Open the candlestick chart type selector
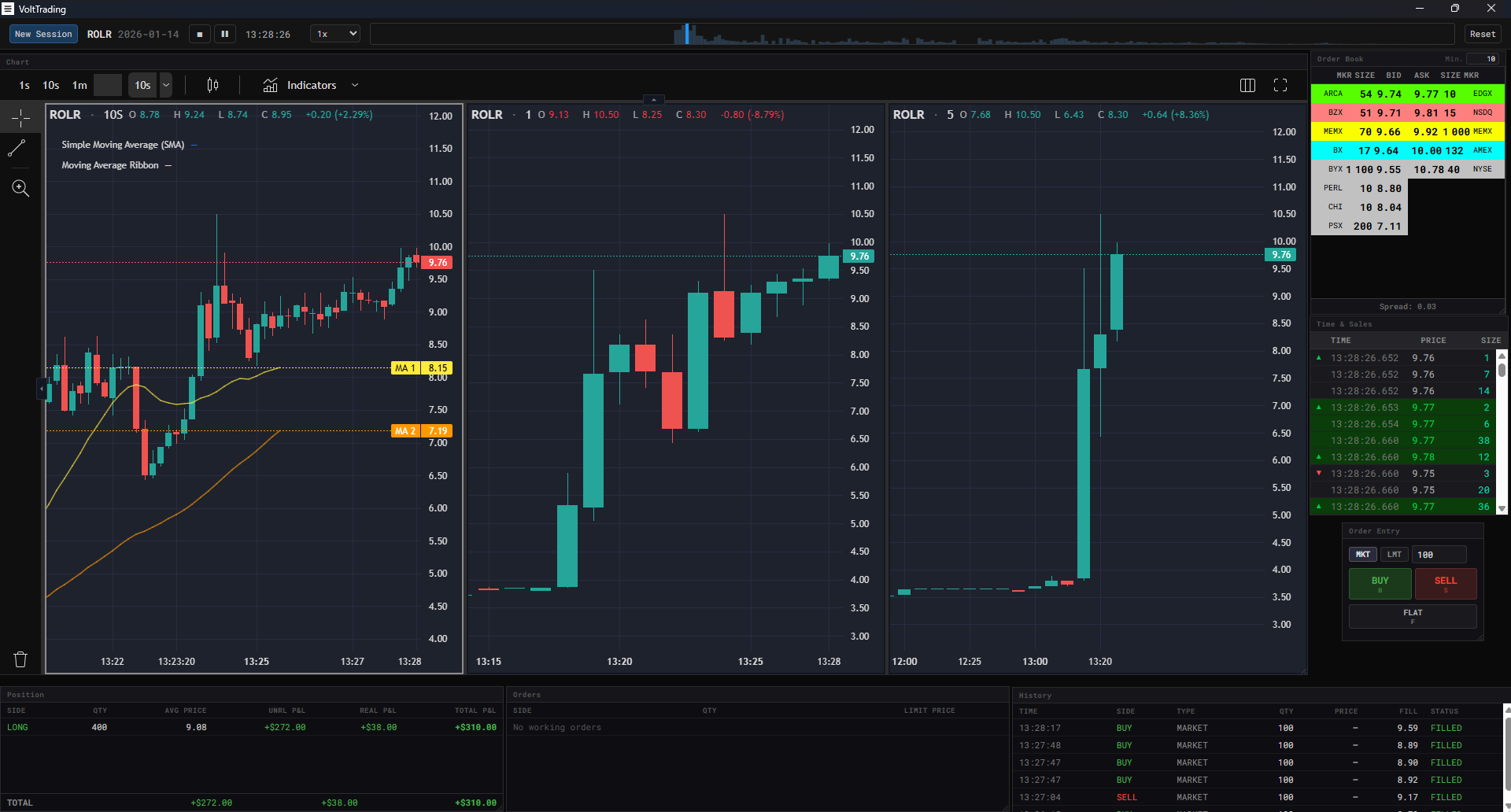 tap(212, 85)
